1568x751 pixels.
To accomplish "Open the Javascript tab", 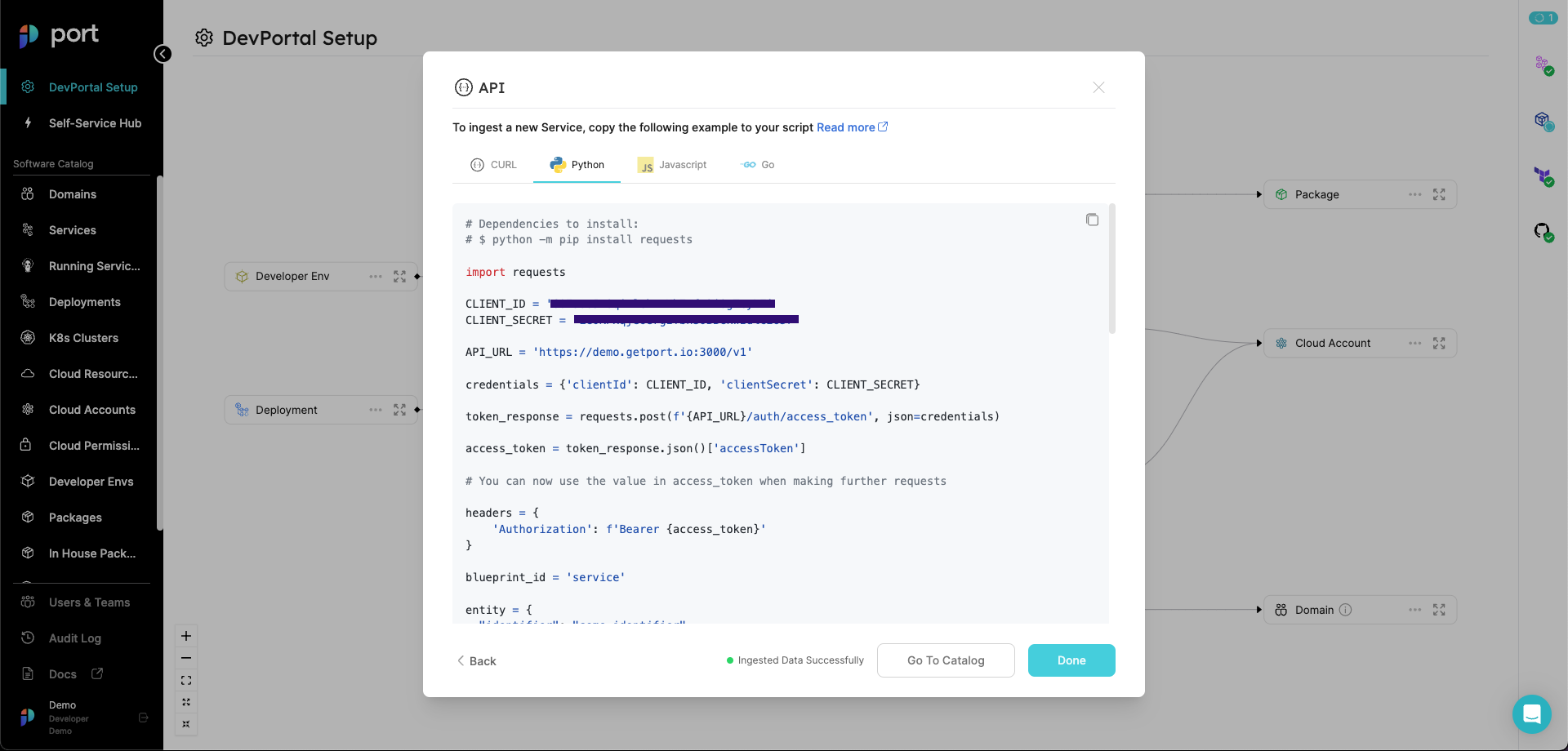I will coord(672,165).
